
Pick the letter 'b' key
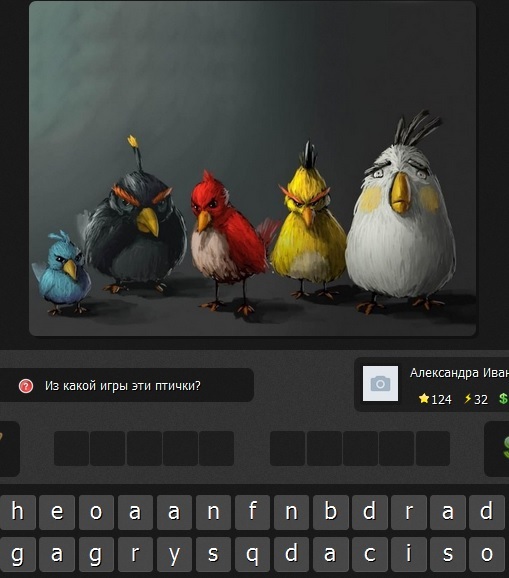point(331,512)
